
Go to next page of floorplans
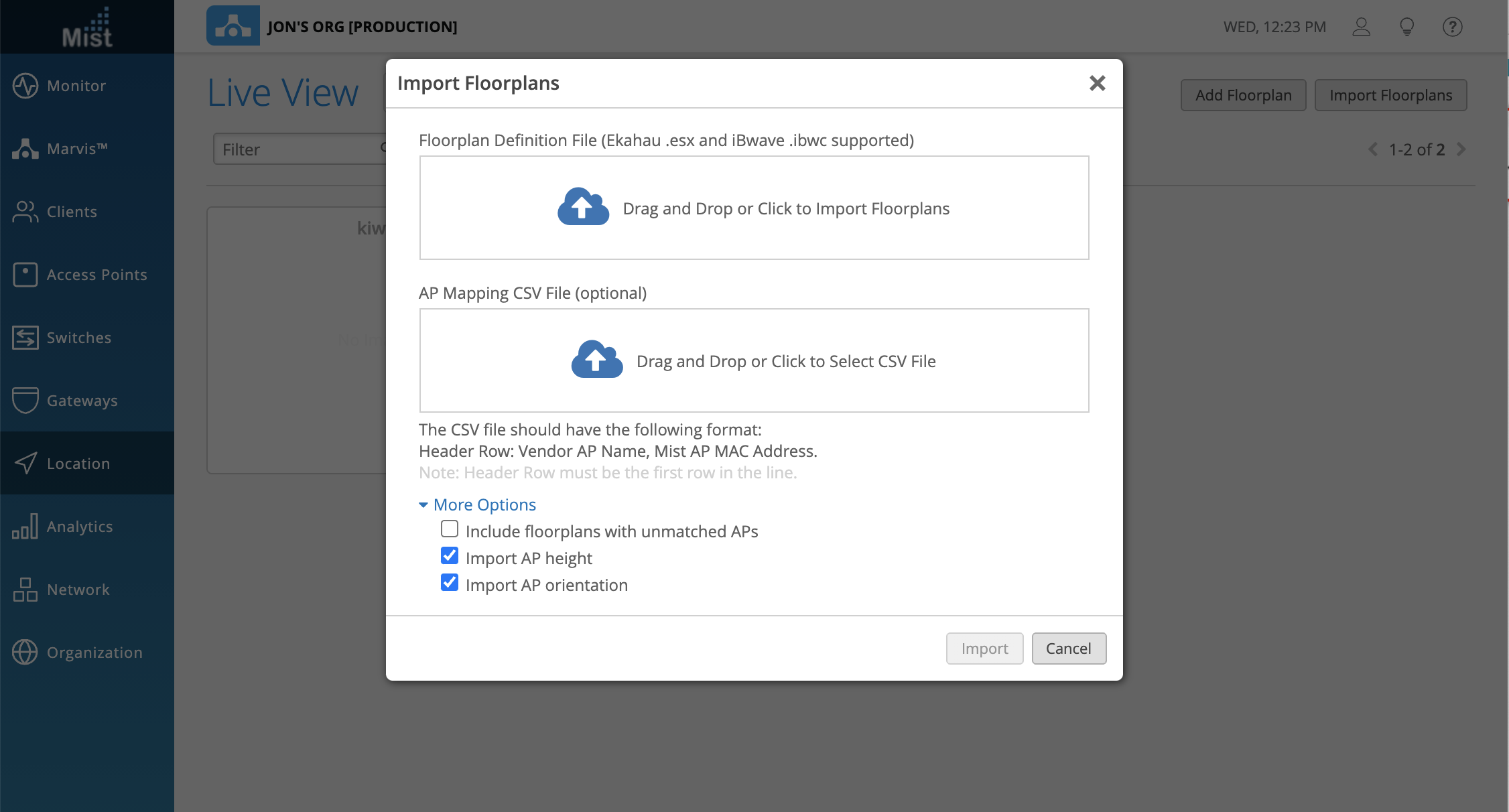click(1461, 149)
